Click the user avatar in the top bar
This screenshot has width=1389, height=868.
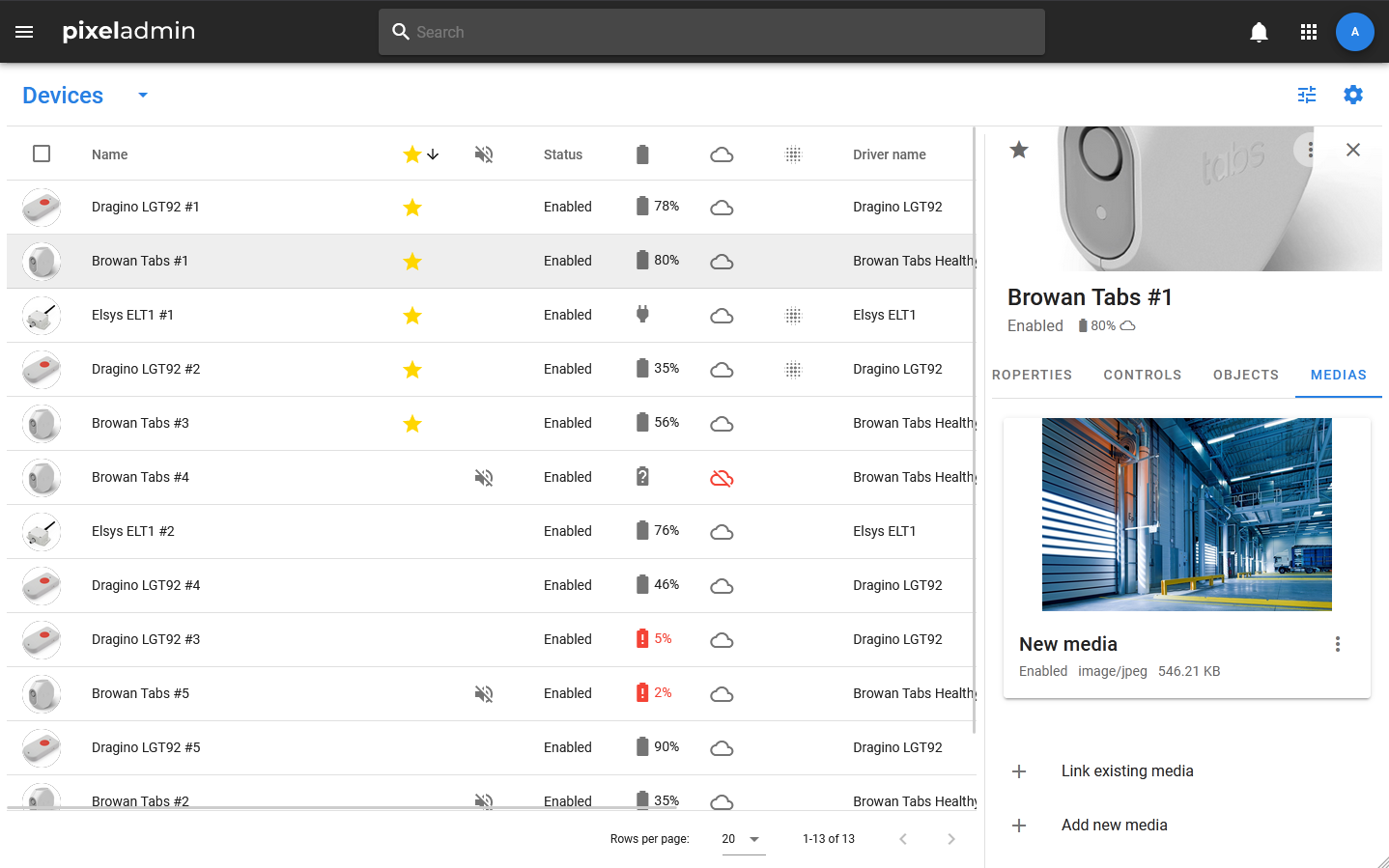pyautogui.click(x=1354, y=32)
